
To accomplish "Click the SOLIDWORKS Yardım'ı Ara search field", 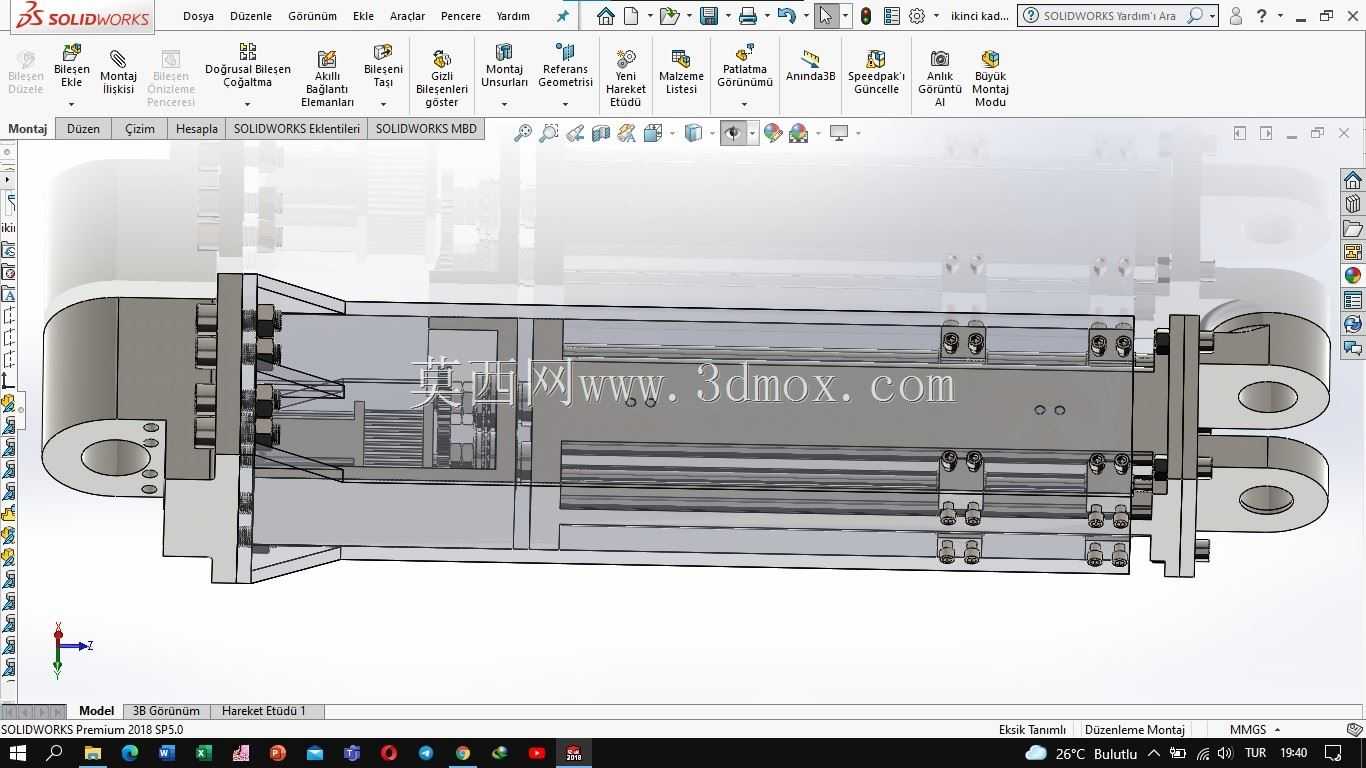I will pos(1110,16).
